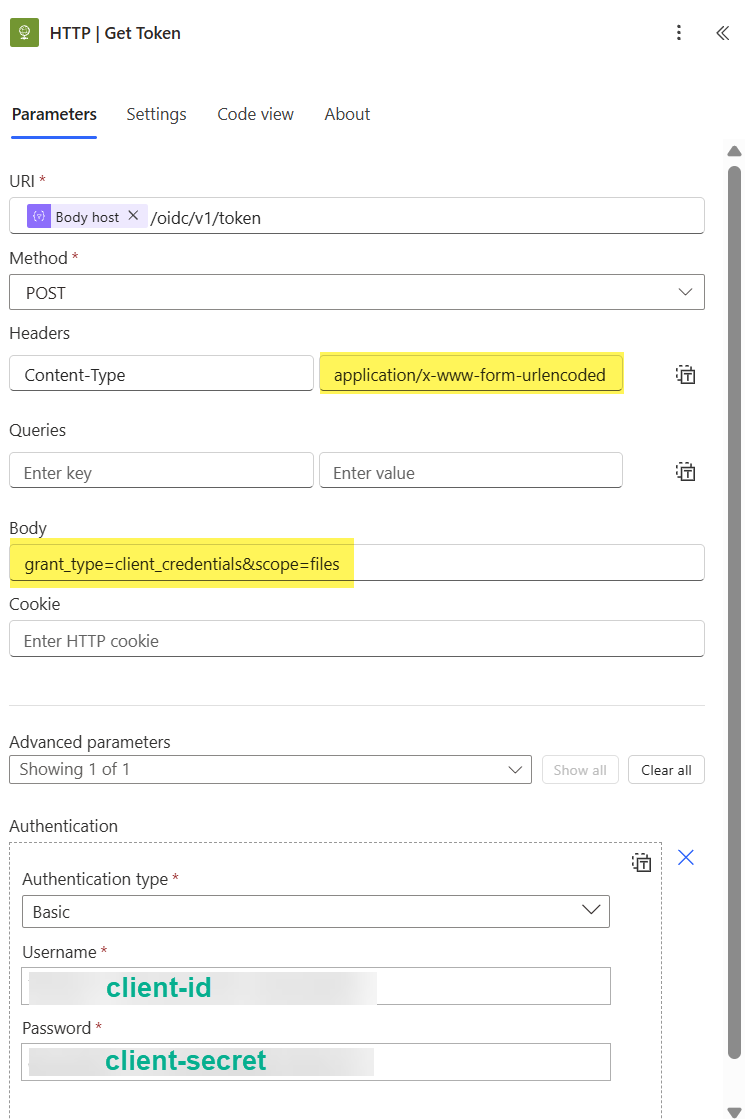Switch to the Code view tab
745x1119 pixels.
[255, 114]
